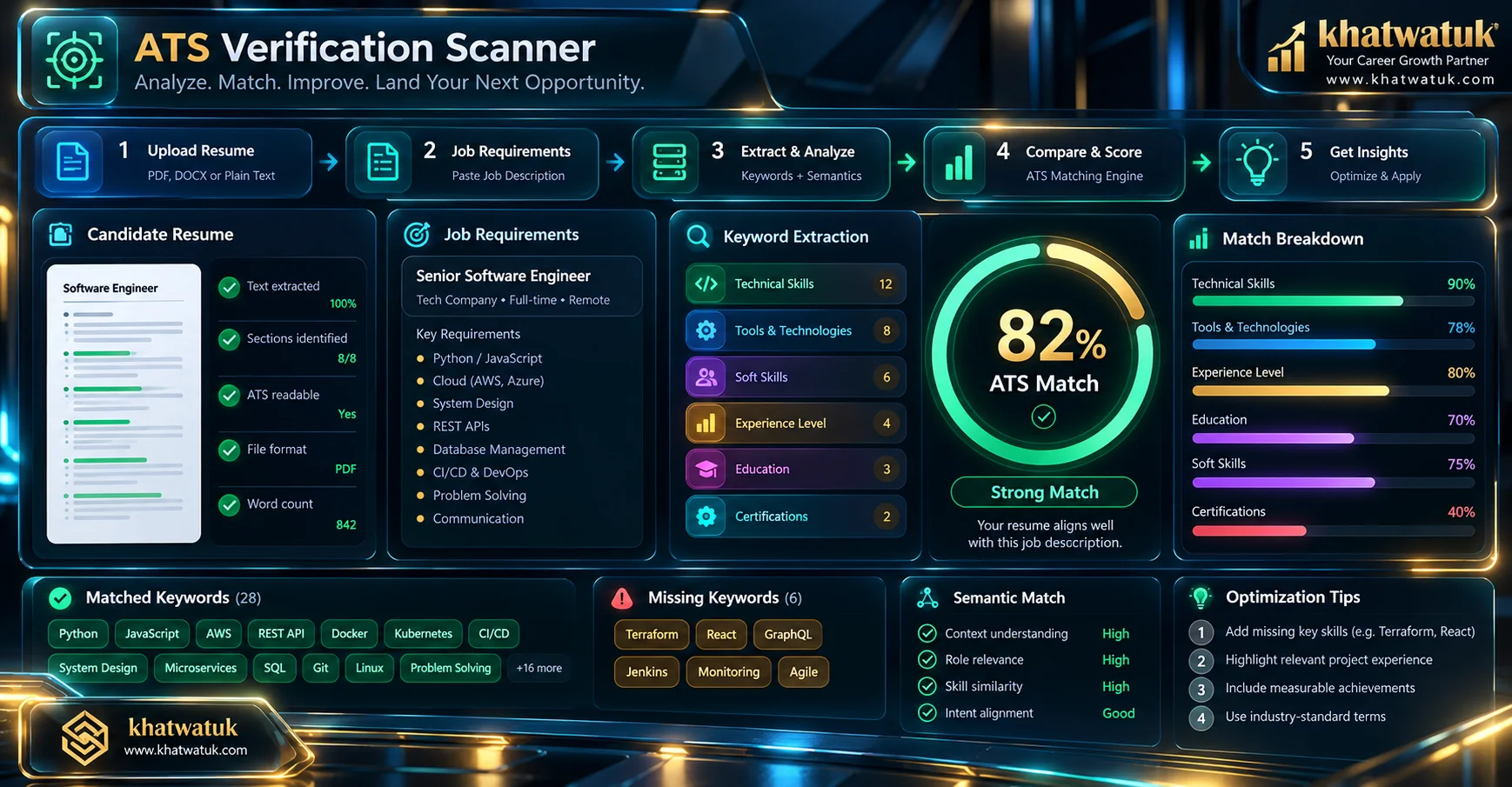The height and width of the screenshot is (787, 1512).
Task: Open step 3 Extract & Analyze
Action: (761, 163)
